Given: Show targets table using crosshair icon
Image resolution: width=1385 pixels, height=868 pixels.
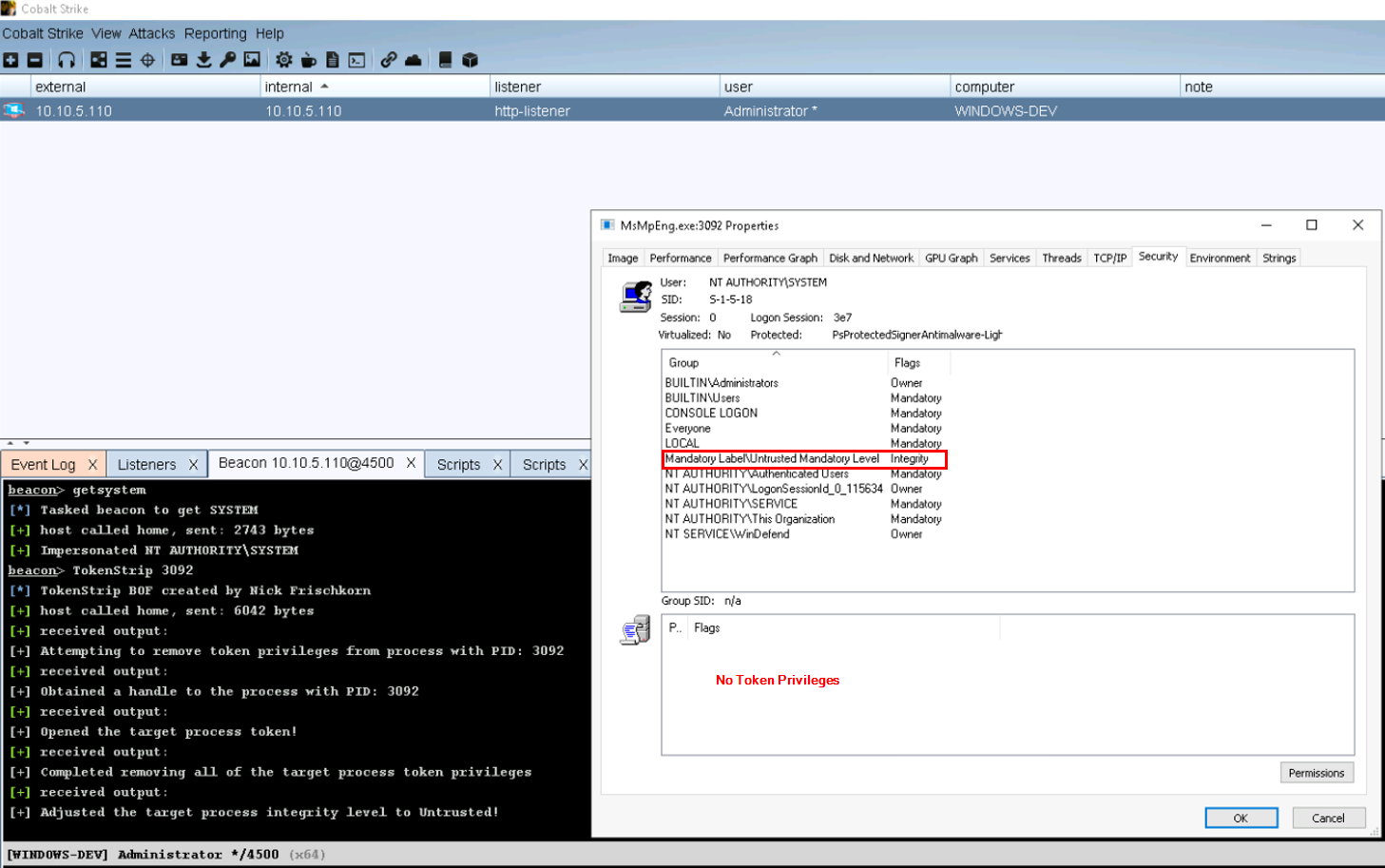Looking at the screenshot, I should [x=147, y=60].
